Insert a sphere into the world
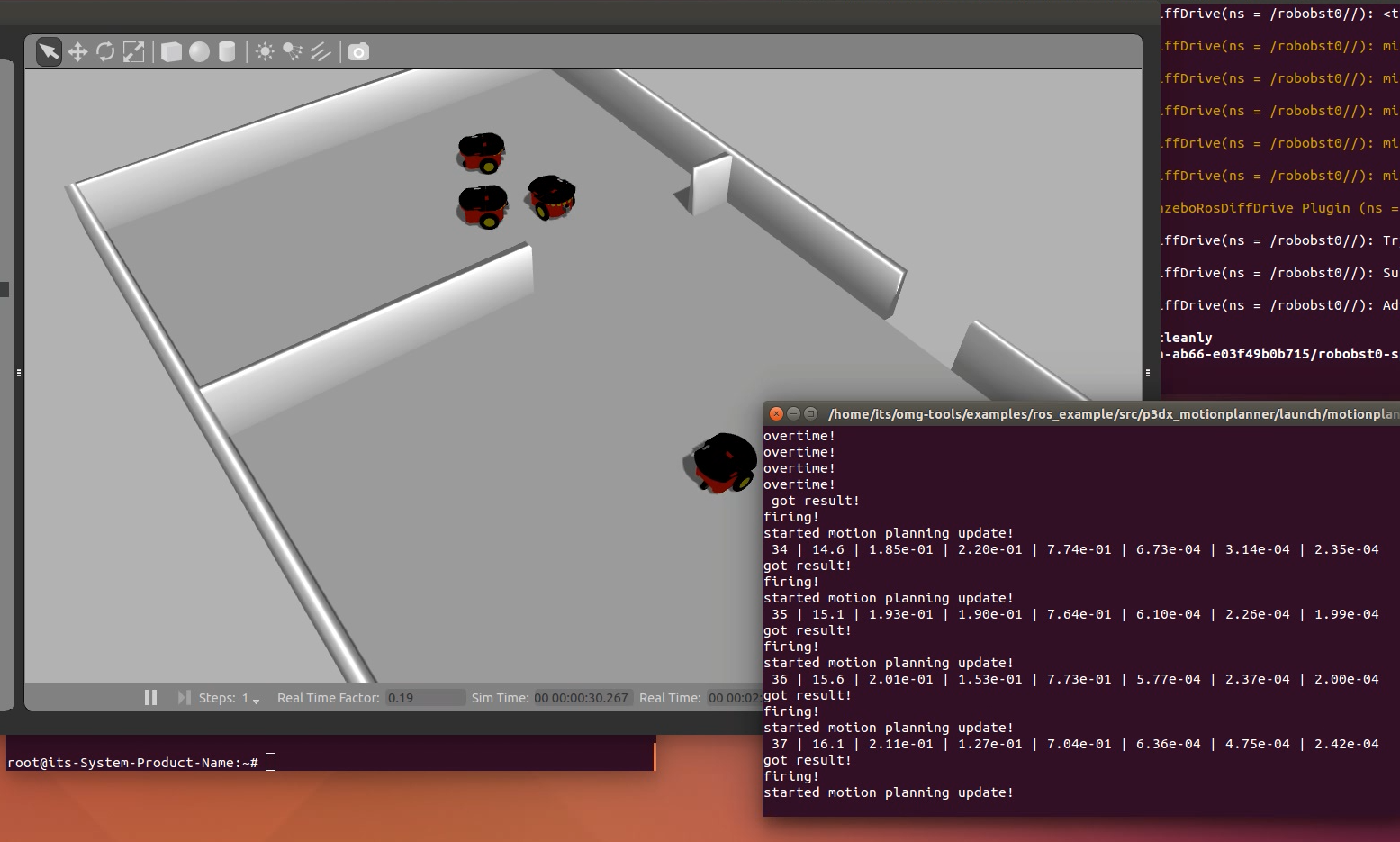This screenshot has width=1400, height=842. click(199, 51)
